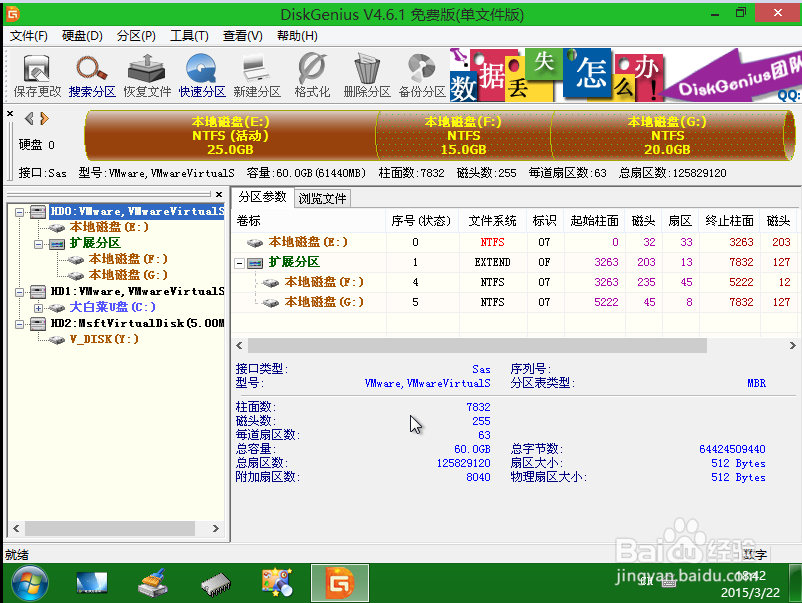
Task: Close the disk bar with small x
Action: click(x=10, y=114)
